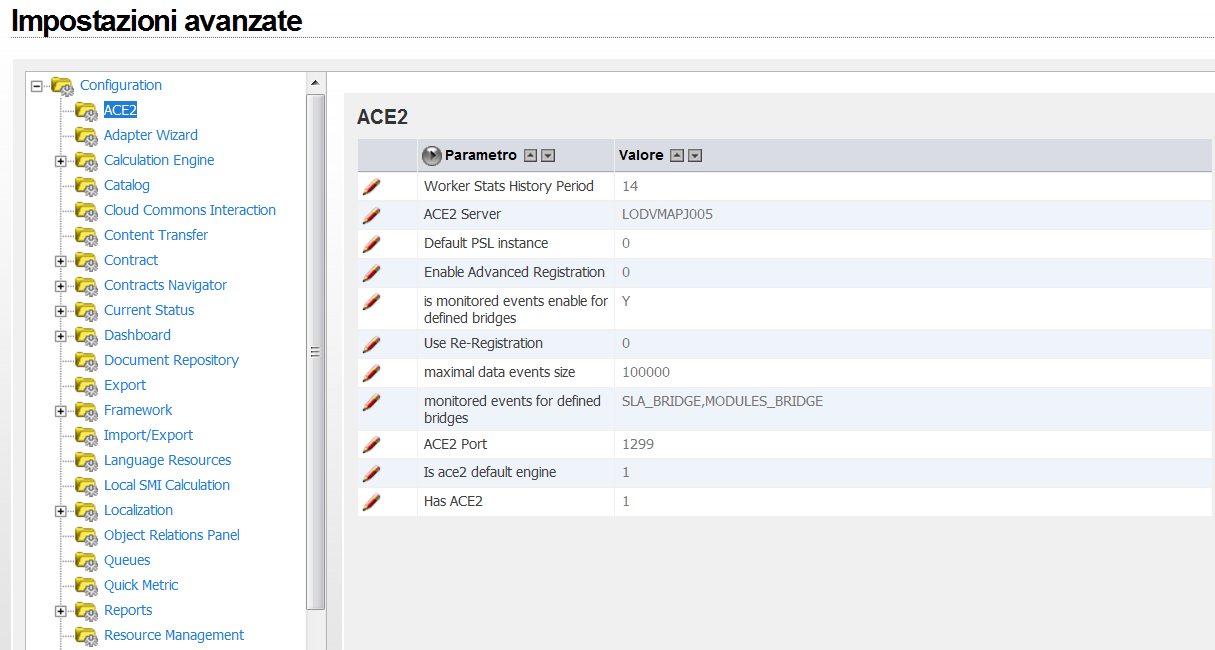
Task: Click pencil icon for Worker Stats History Period
Action: [371, 186]
